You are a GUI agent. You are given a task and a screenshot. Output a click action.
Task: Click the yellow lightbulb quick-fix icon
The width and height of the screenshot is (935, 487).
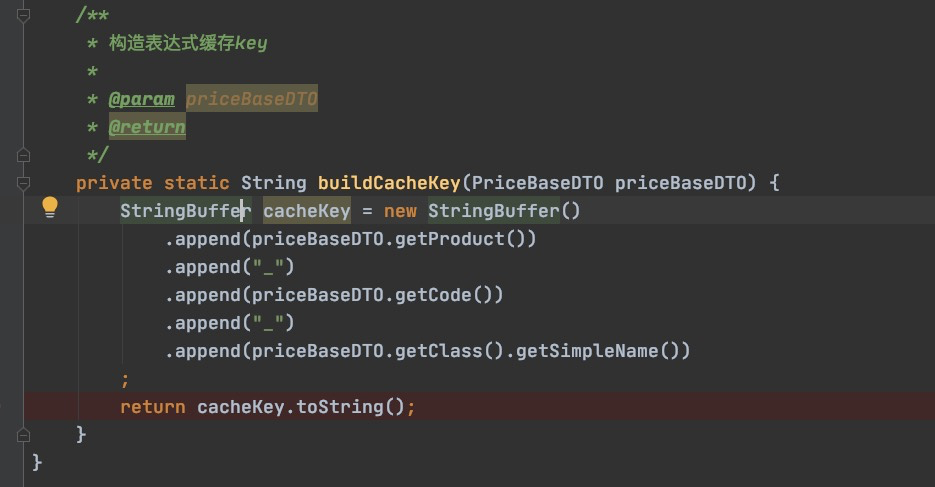point(49,208)
